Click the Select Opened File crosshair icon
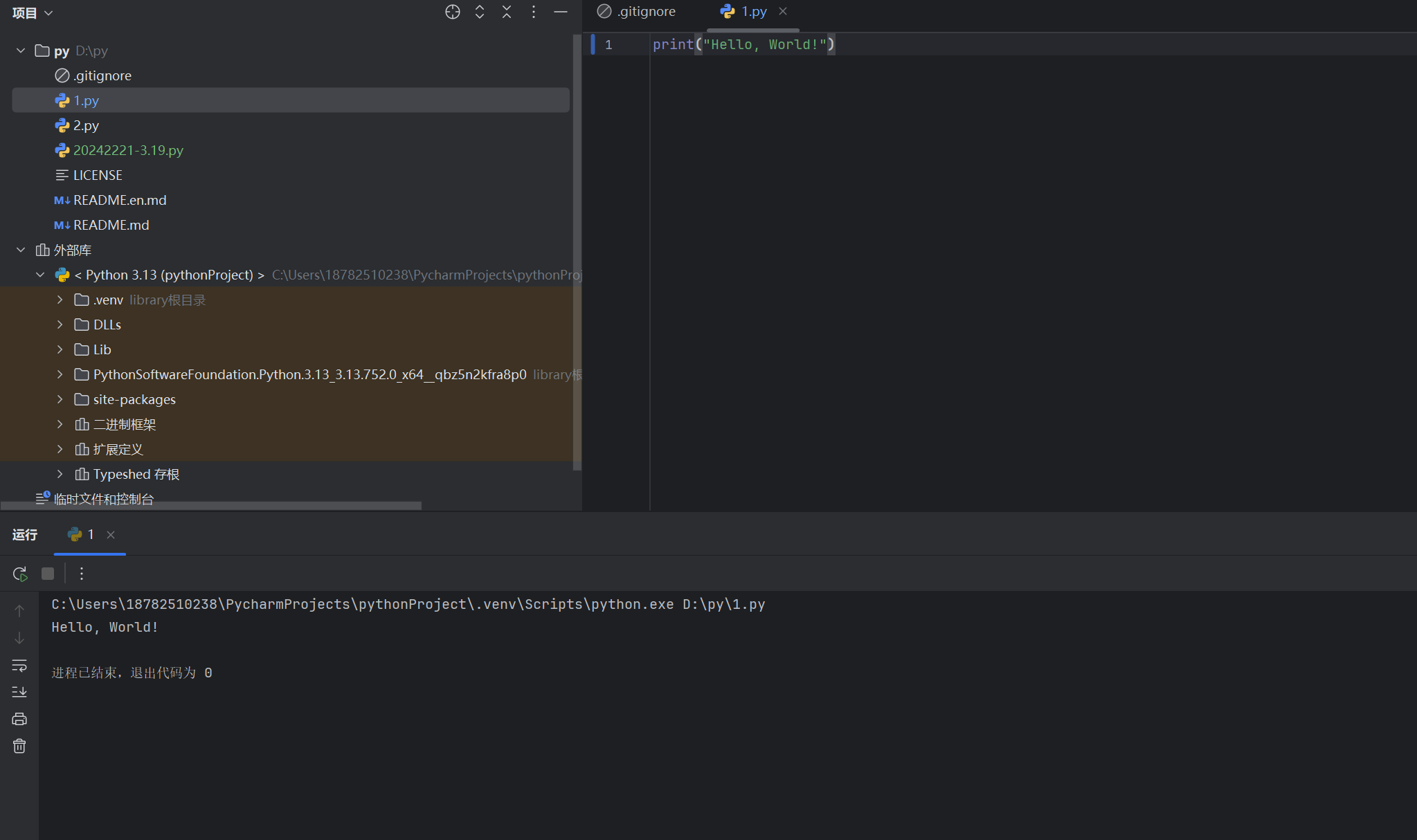Image resolution: width=1417 pixels, height=840 pixels. [x=452, y=12]
